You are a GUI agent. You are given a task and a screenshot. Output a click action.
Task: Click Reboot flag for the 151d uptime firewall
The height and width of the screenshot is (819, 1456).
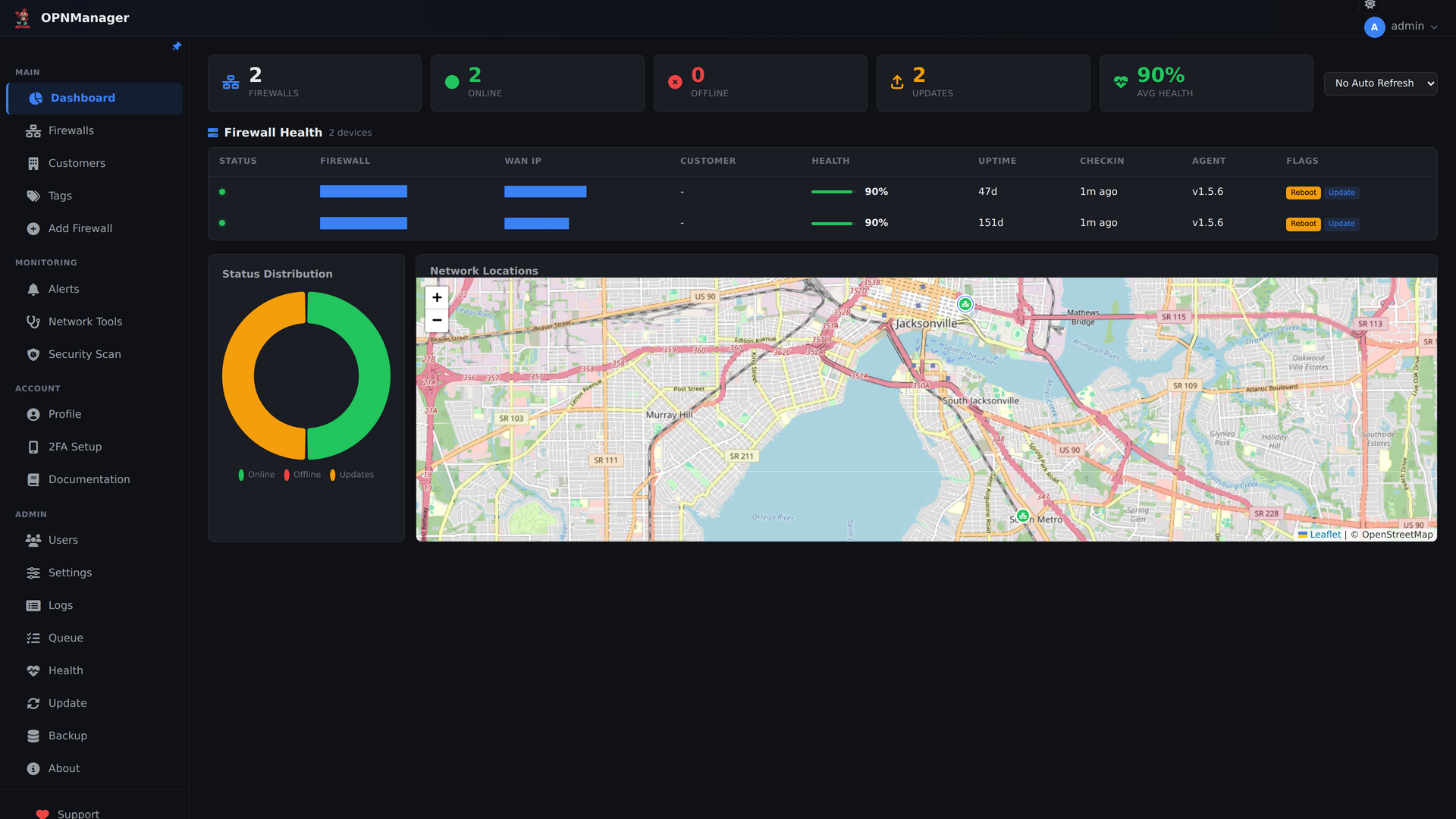(1303, 224)
